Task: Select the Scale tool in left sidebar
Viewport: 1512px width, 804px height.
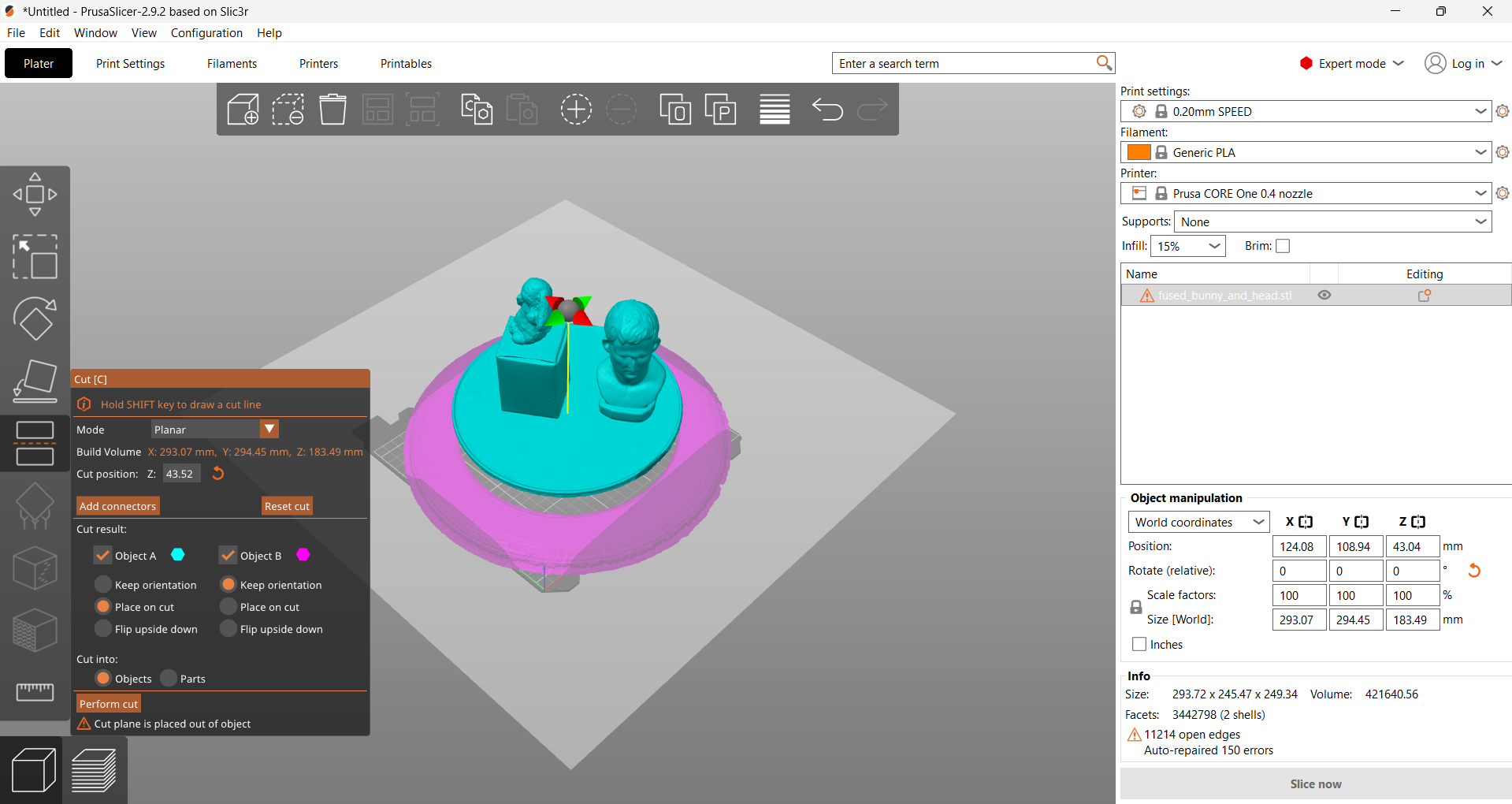Action: click(x=35, y=257)
